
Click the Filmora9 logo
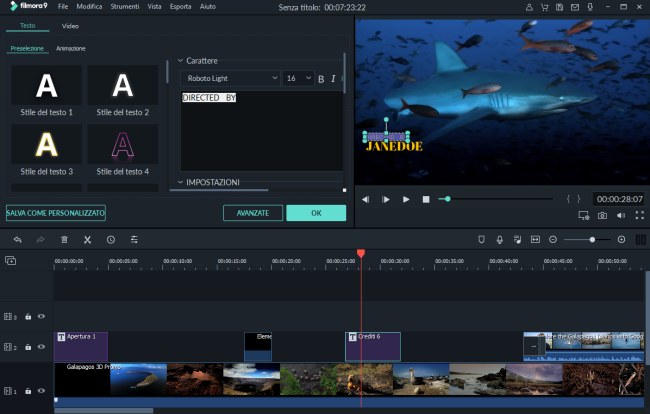29,6
